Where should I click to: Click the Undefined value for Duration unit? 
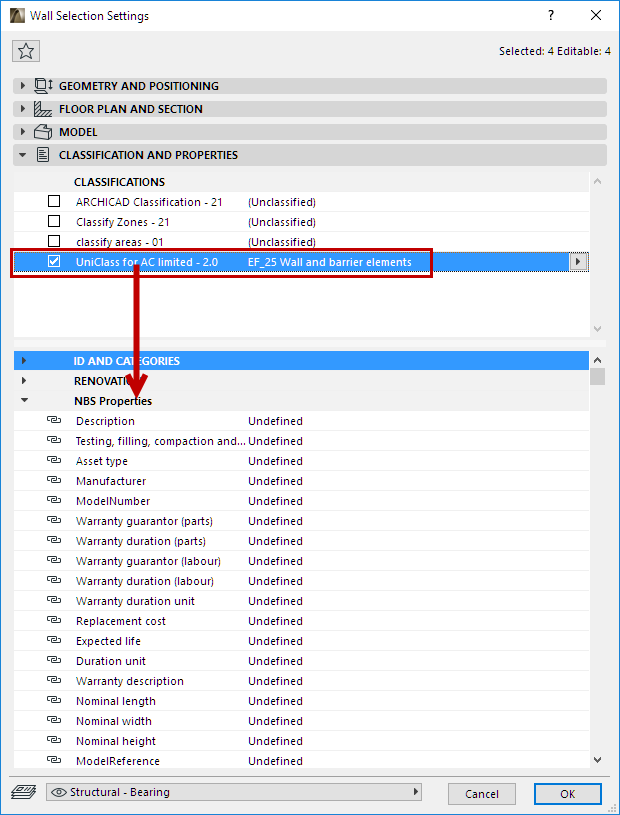[x=275, y=661]
